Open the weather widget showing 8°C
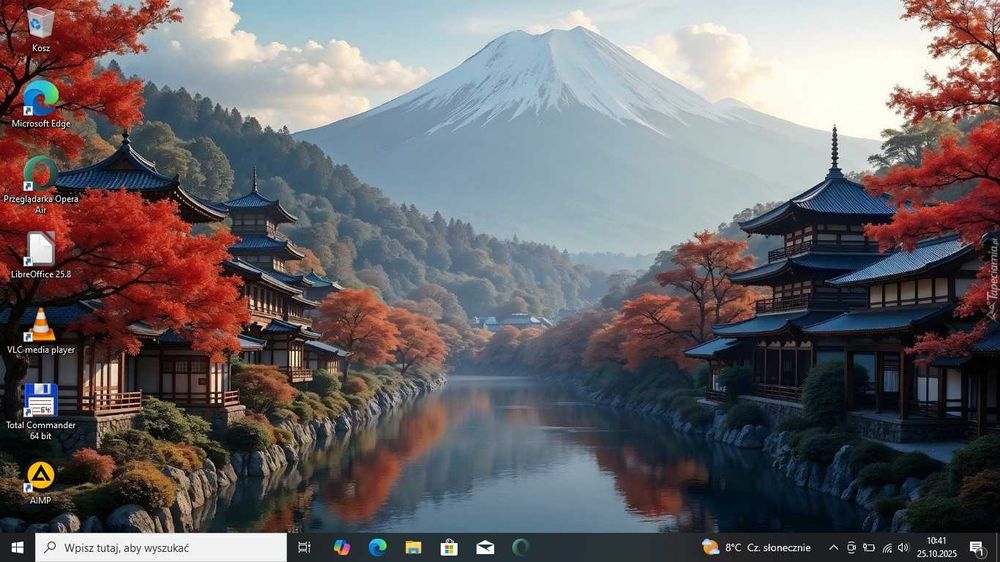Screen dimensions: 1000x562 [756, 547]
